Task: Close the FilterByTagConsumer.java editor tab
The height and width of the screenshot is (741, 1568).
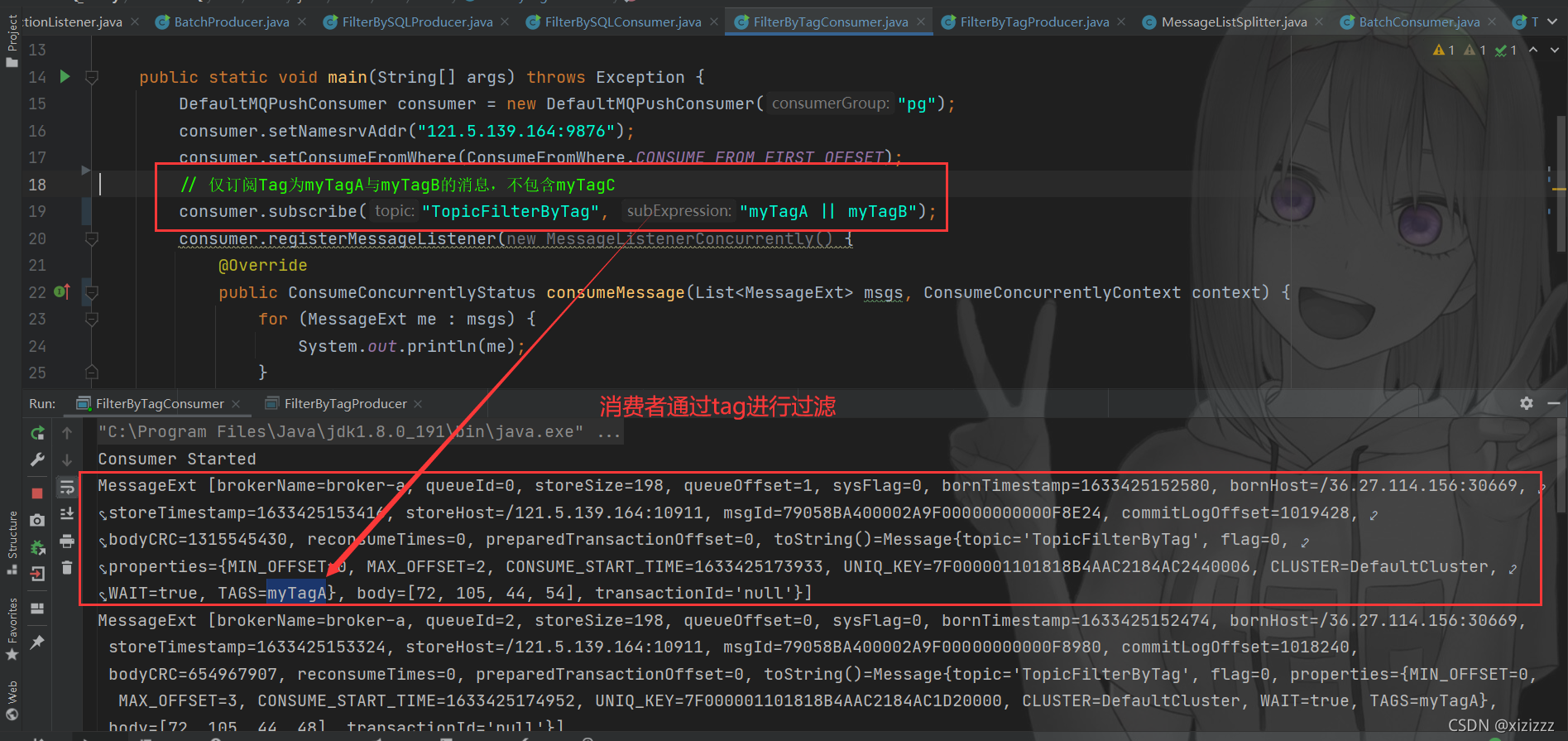Action: 920,22
